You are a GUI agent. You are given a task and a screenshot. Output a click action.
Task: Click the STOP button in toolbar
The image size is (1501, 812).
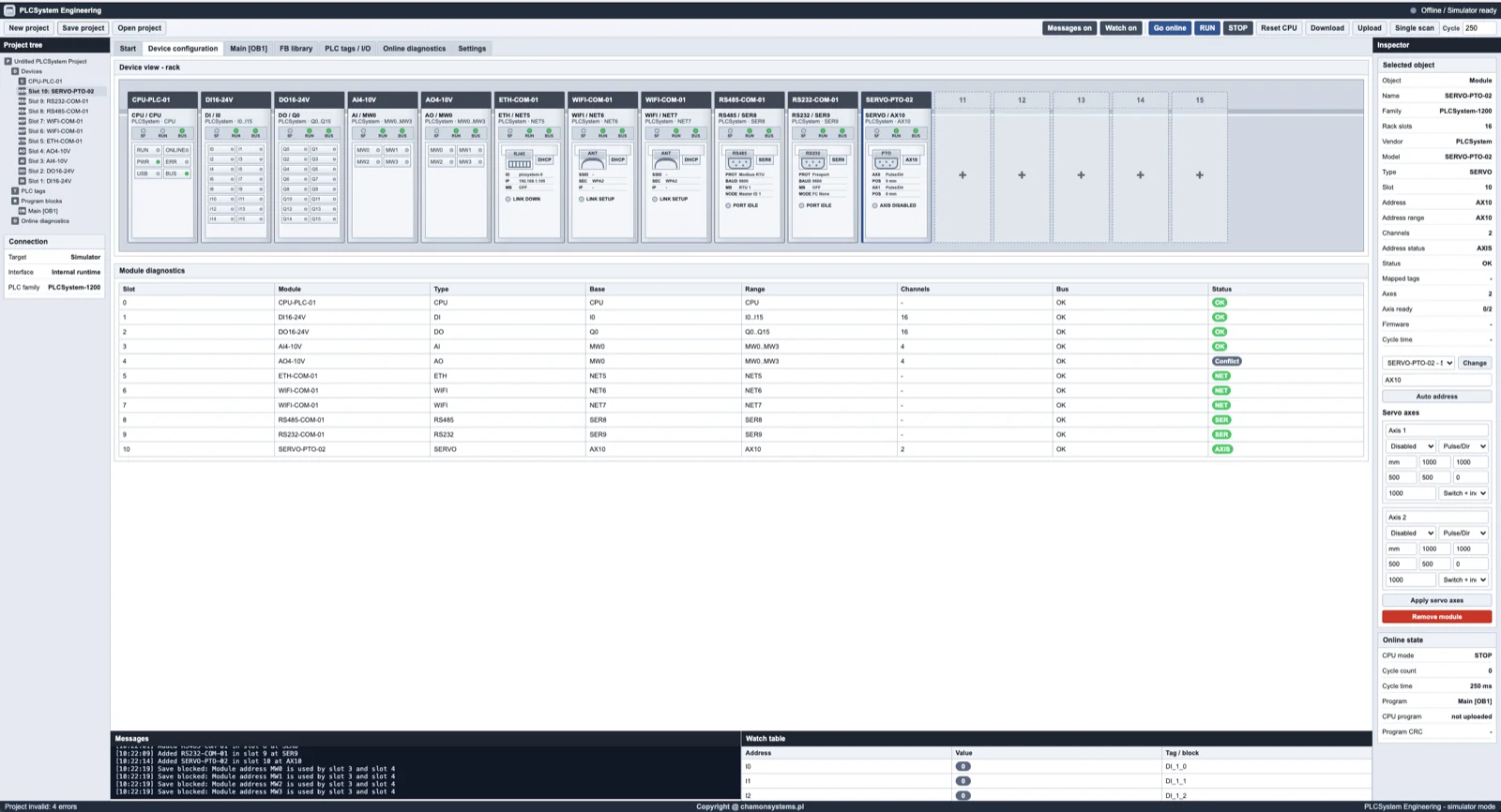point(1238,28)
